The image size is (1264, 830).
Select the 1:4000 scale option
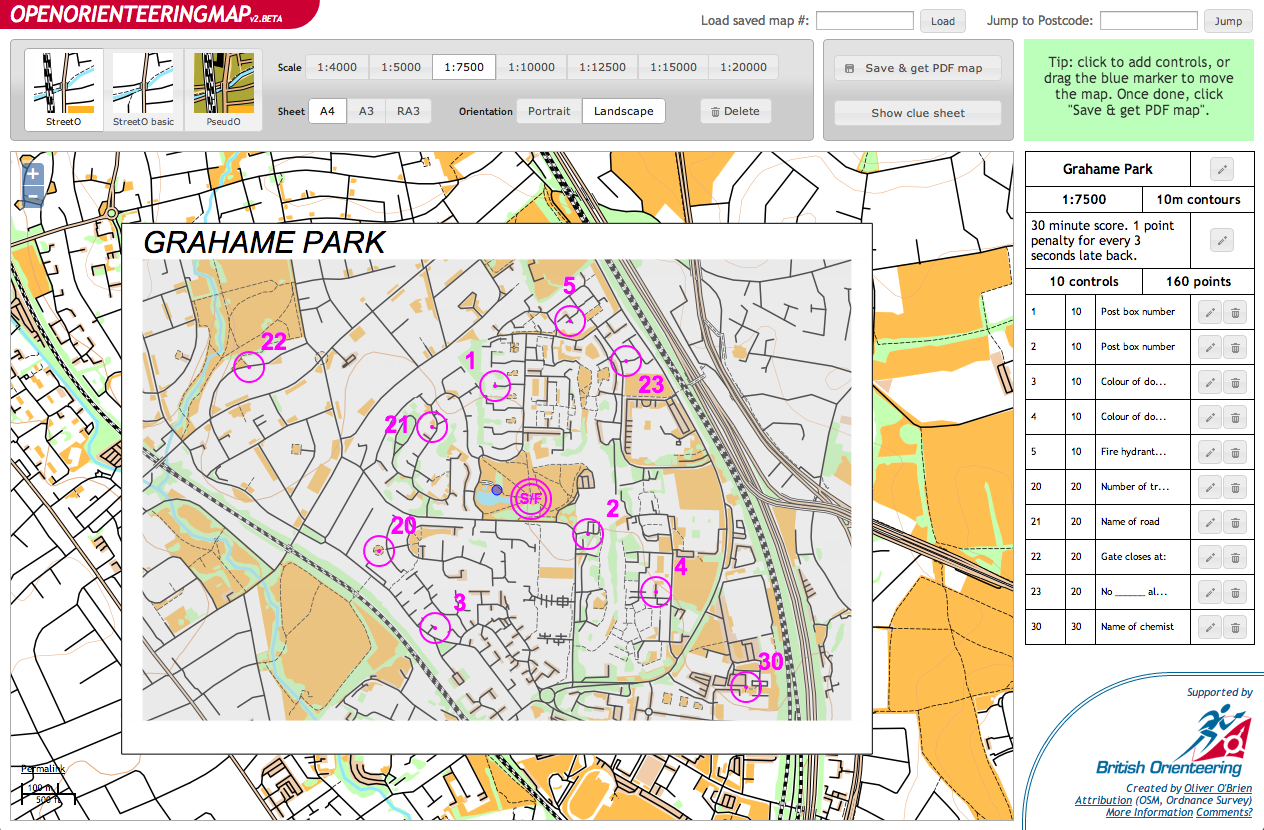click(337, 67)
